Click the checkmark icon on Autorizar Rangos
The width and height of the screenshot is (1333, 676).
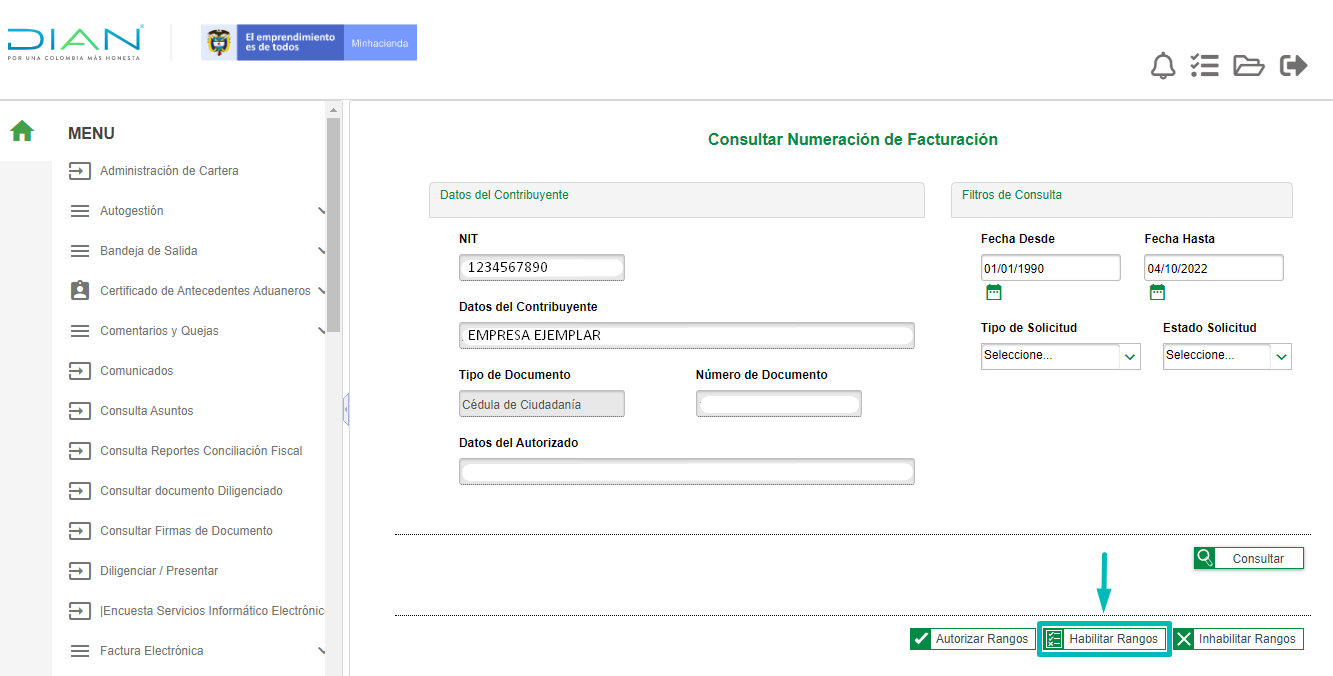coord(921,639)
